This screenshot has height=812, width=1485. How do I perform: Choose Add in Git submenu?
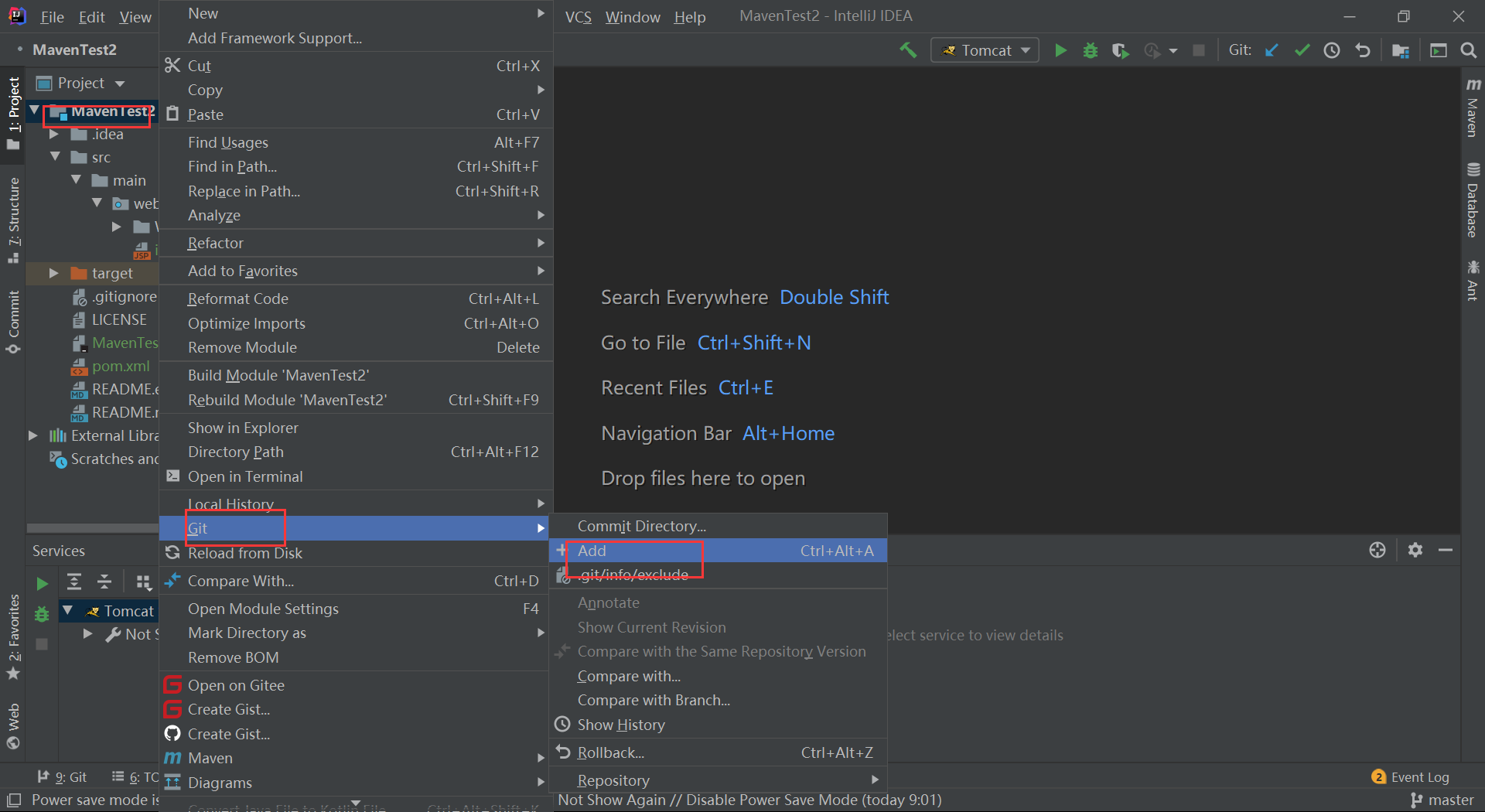point(718,551)
